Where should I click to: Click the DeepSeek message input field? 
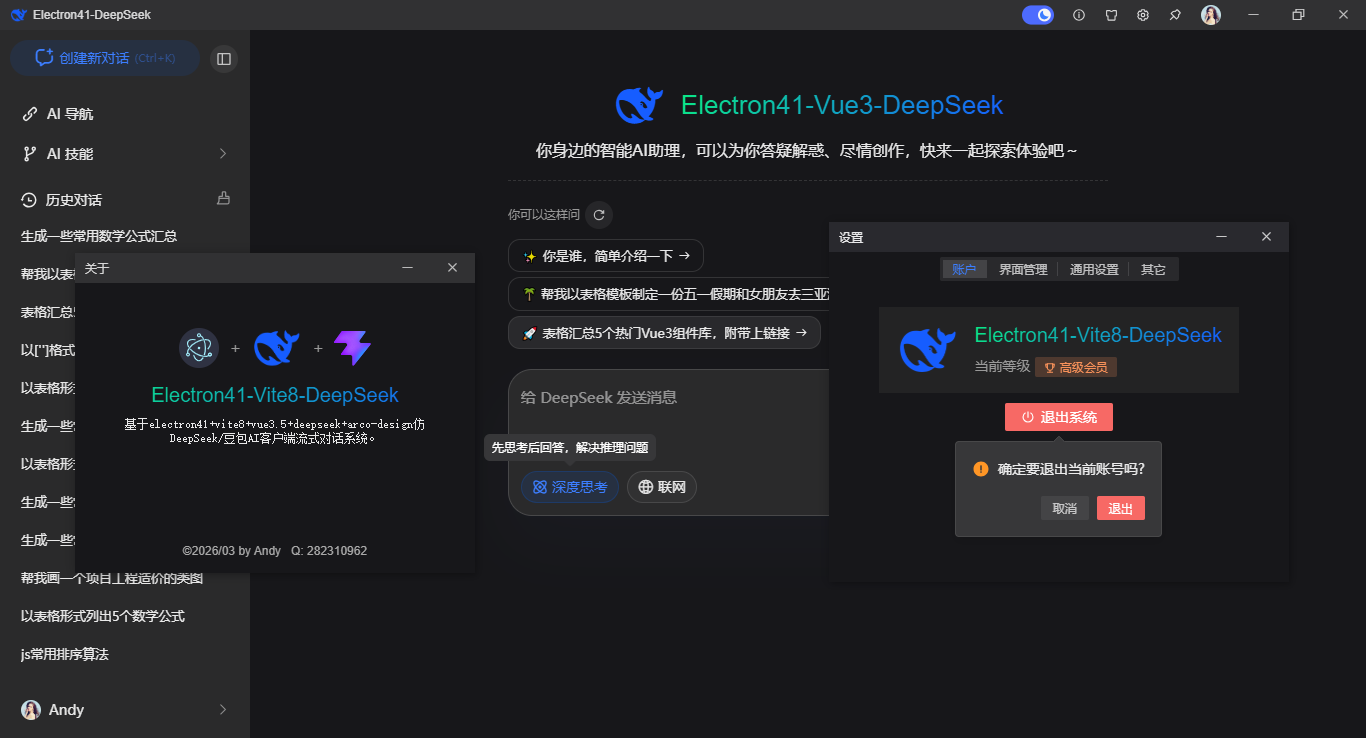click(x=660, y=398)
